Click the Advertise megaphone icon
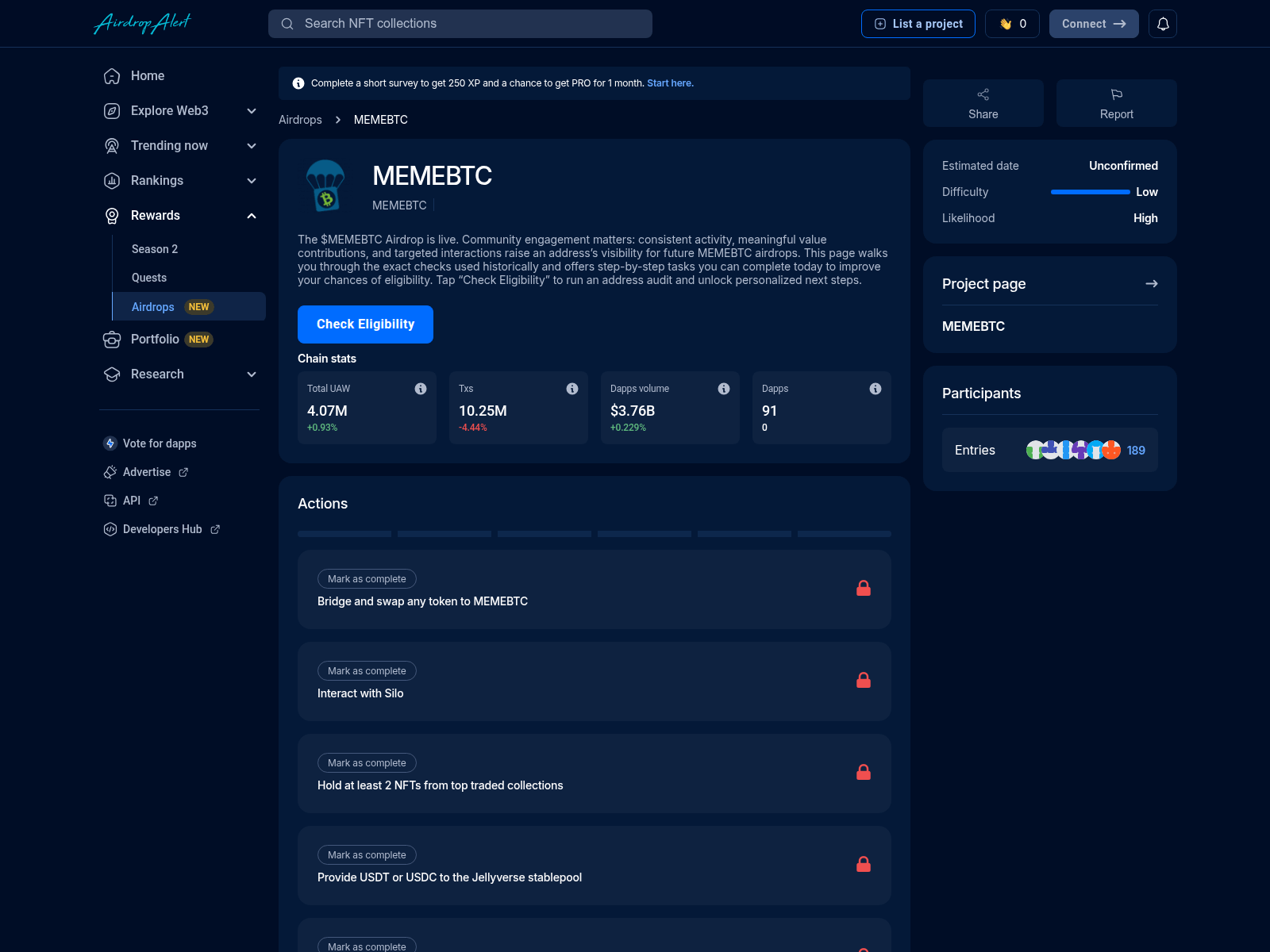The height and width of the screenshot is (952, 1270). tap(110, 472)
